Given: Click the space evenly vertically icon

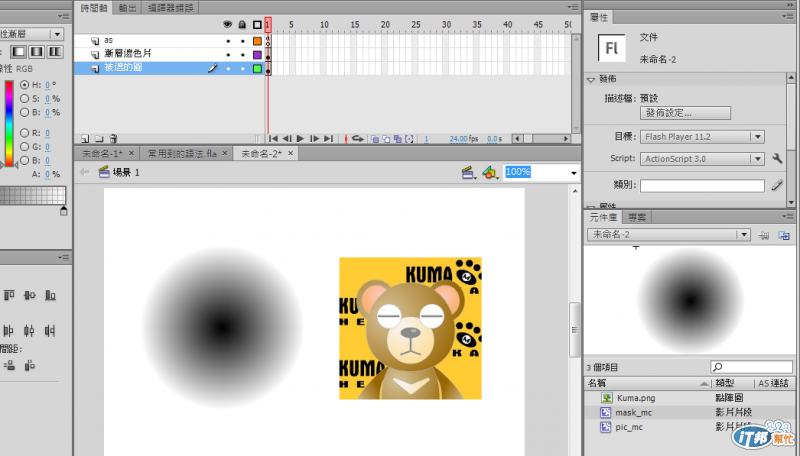Looking at the screenshot, I should point(9,365).
